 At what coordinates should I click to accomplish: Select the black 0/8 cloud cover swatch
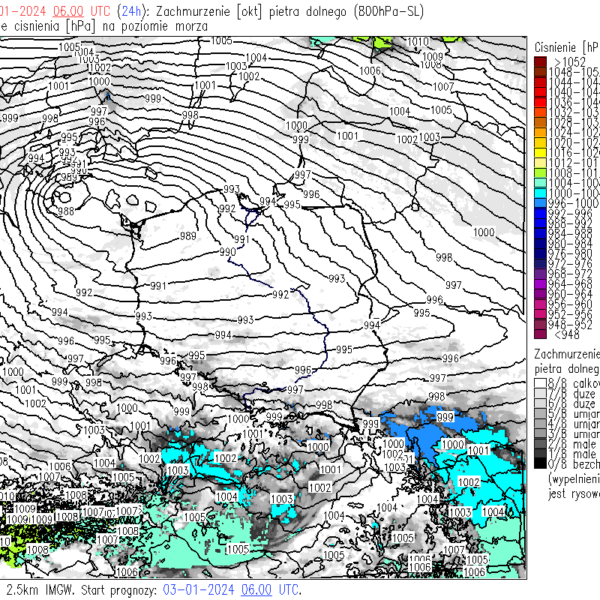coord(540,463)
